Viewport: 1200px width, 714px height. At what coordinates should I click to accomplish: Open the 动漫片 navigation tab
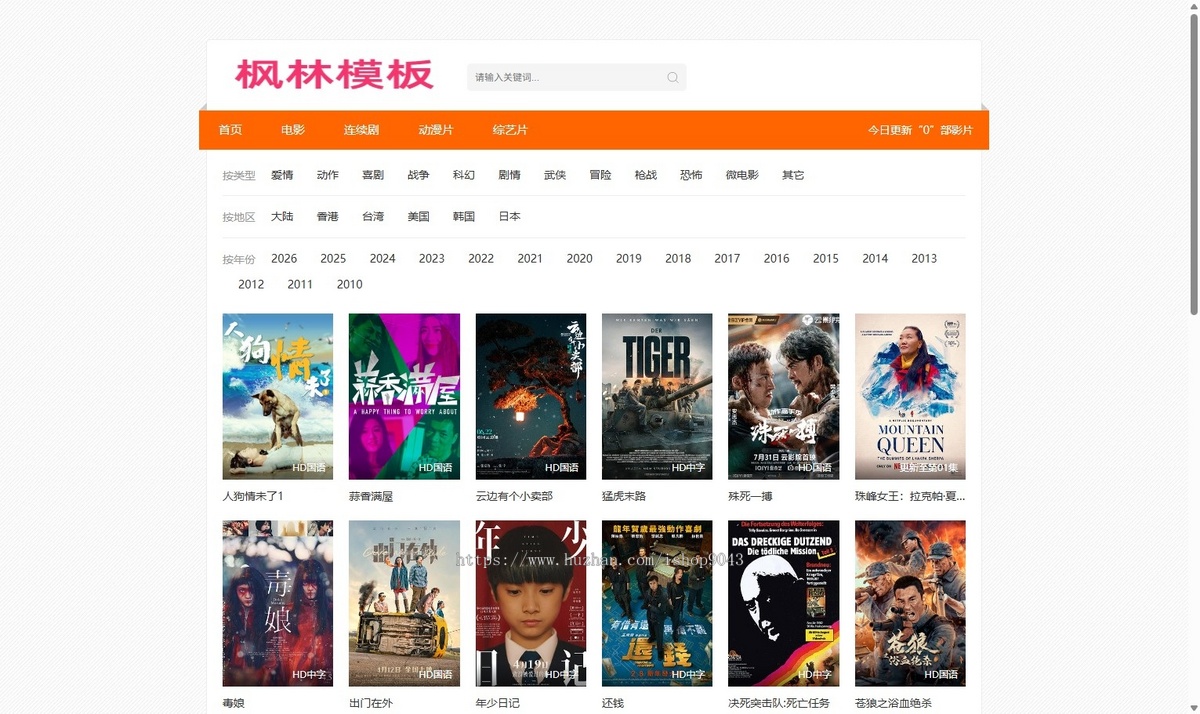coord(436,130)
